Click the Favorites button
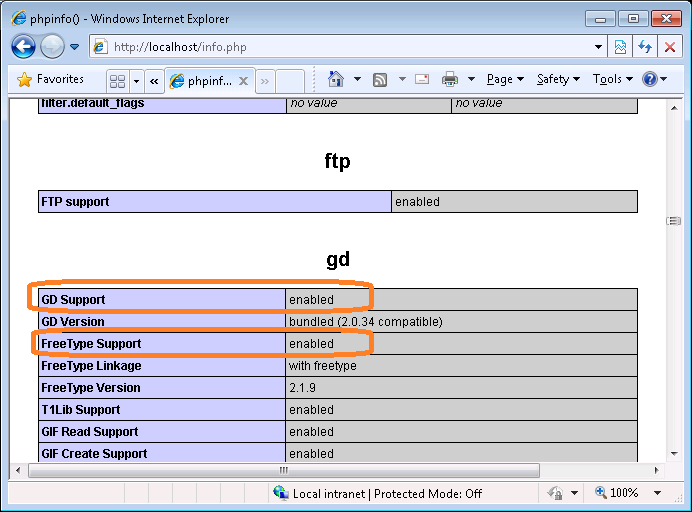This screenshot has height=512, width=692. [51, 79]
